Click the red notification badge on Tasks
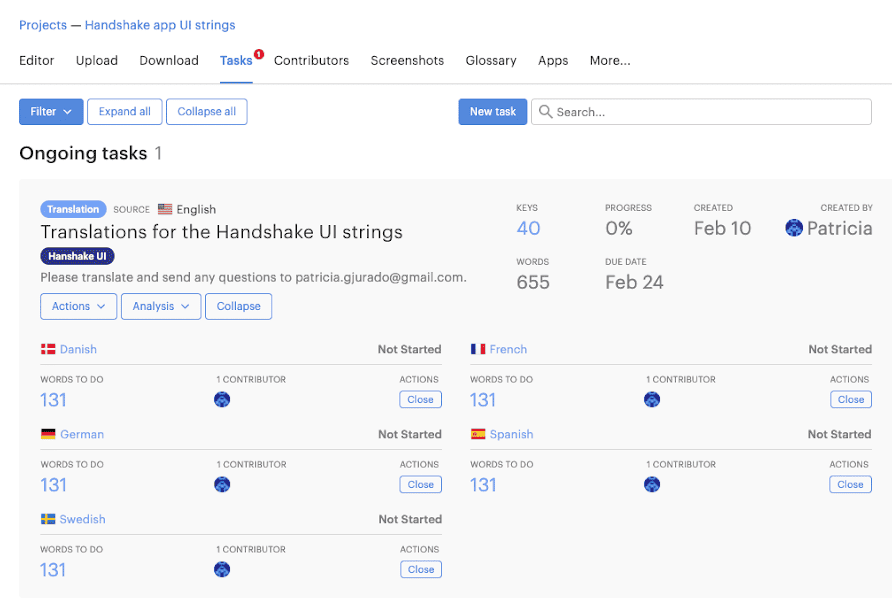This screenshot has width=892, height=598. coord(259,54)
